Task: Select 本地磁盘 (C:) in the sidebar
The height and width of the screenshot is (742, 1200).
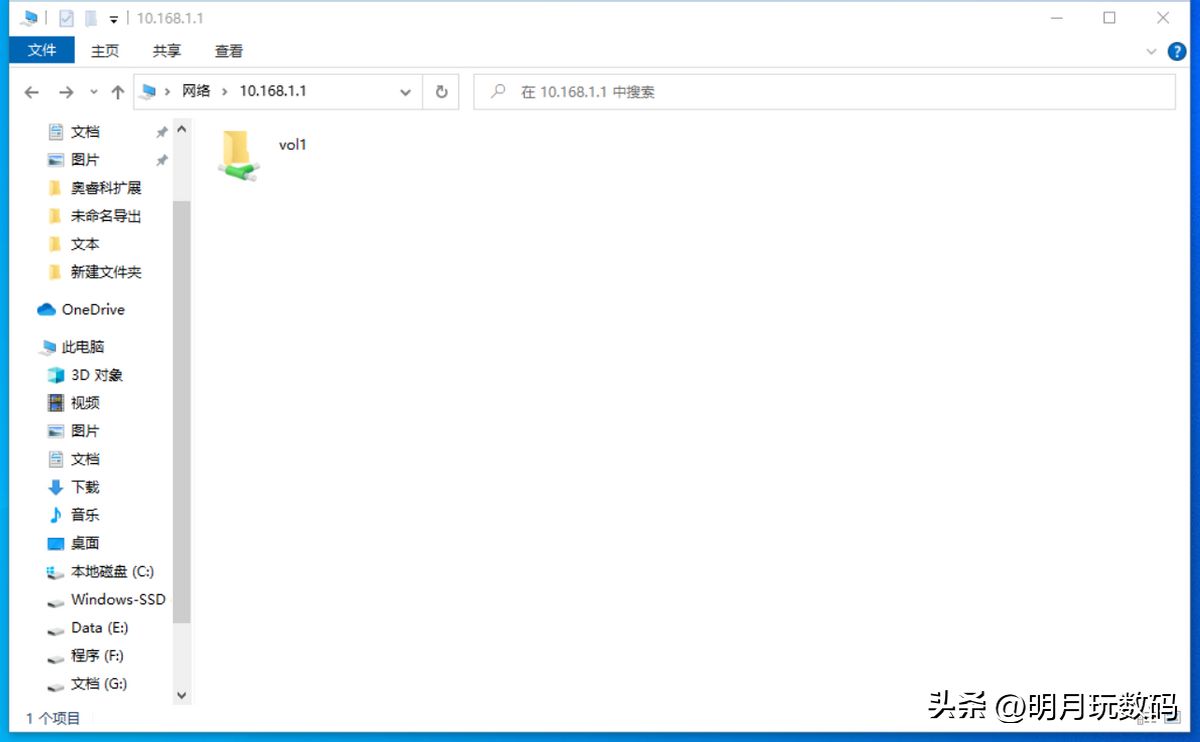Action: (x=111, y=572)
